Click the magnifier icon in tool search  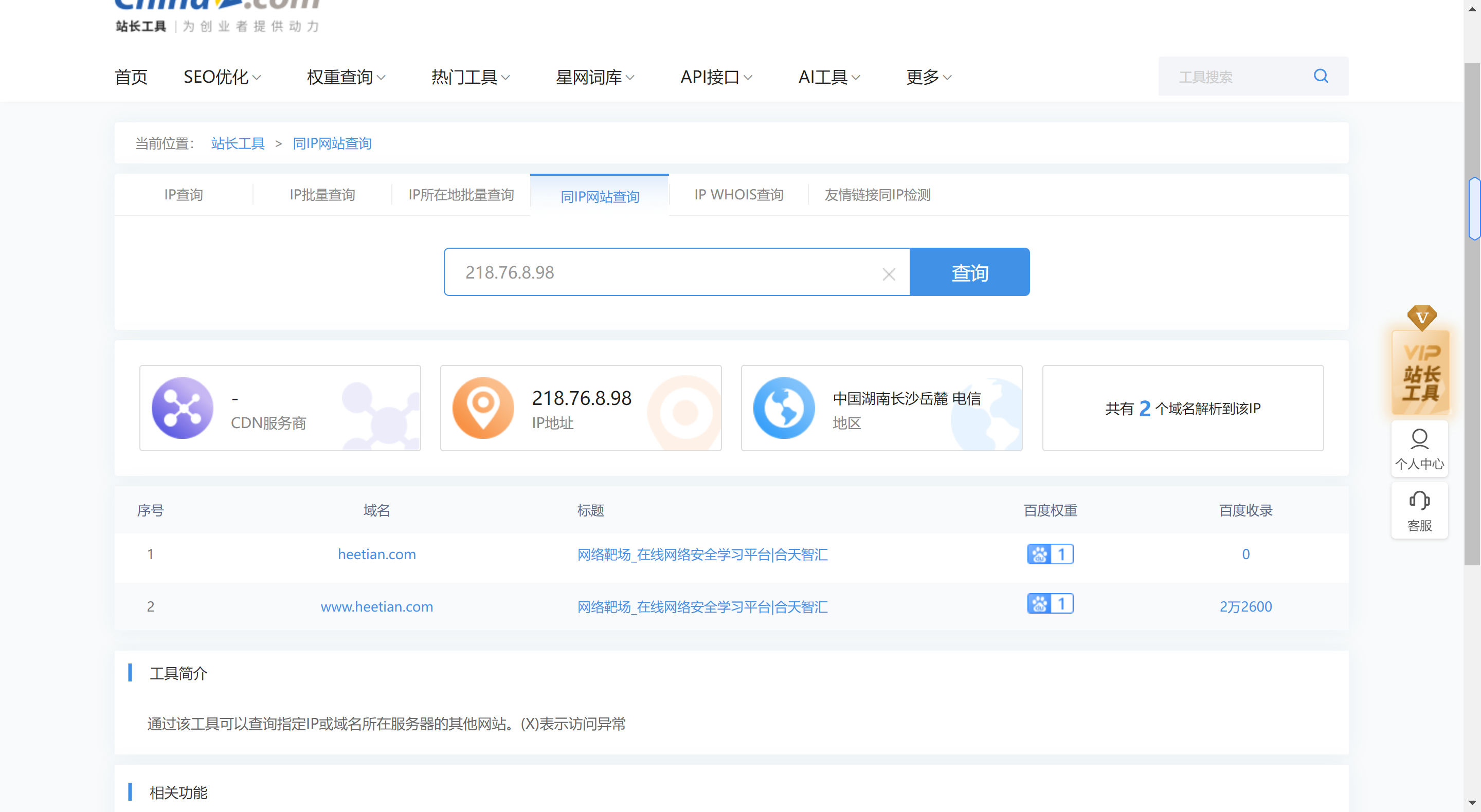point(1321,76)
